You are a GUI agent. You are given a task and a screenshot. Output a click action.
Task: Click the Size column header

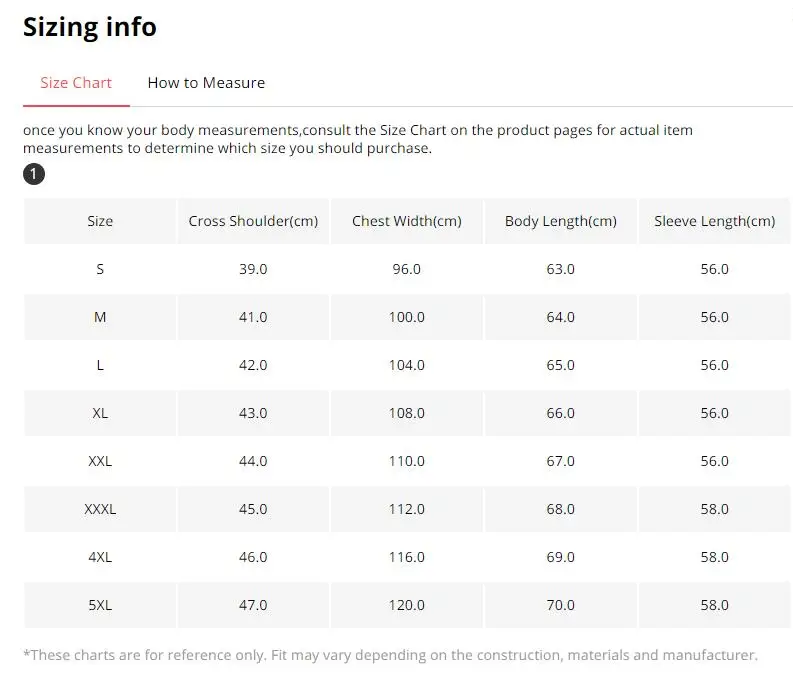pyautogui.click(x=100, y=221)
